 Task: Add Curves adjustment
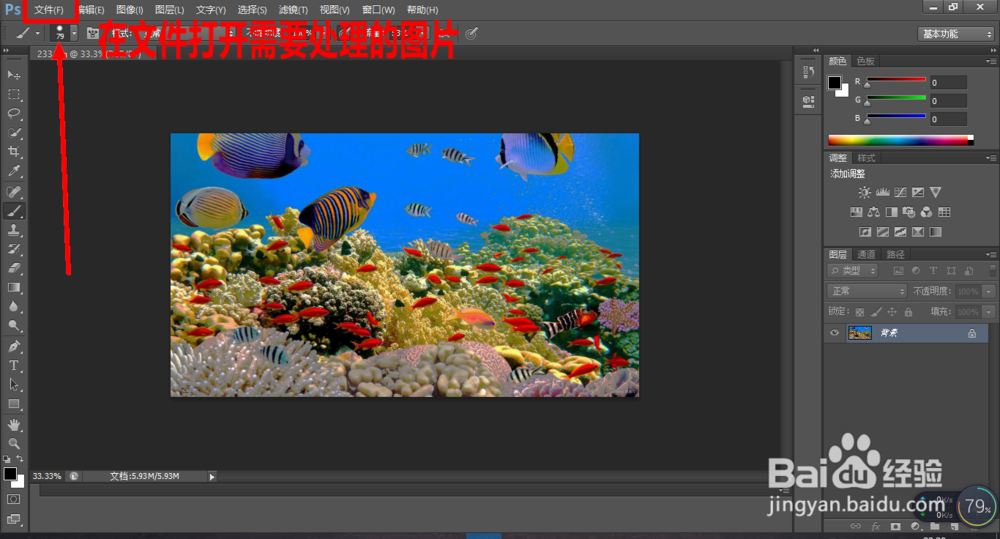click(901, 192)
